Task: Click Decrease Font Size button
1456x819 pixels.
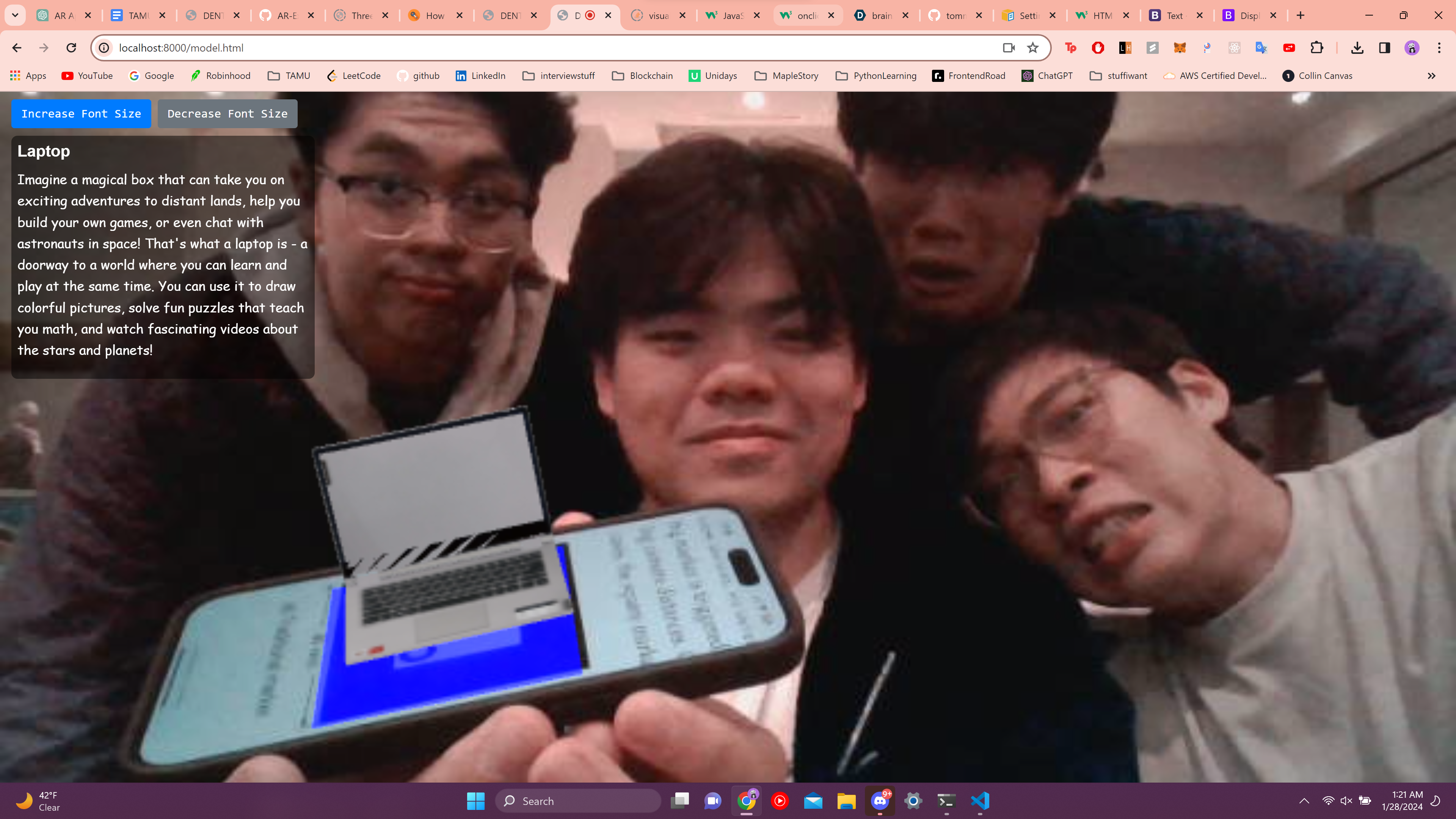Action: point(227,114)
